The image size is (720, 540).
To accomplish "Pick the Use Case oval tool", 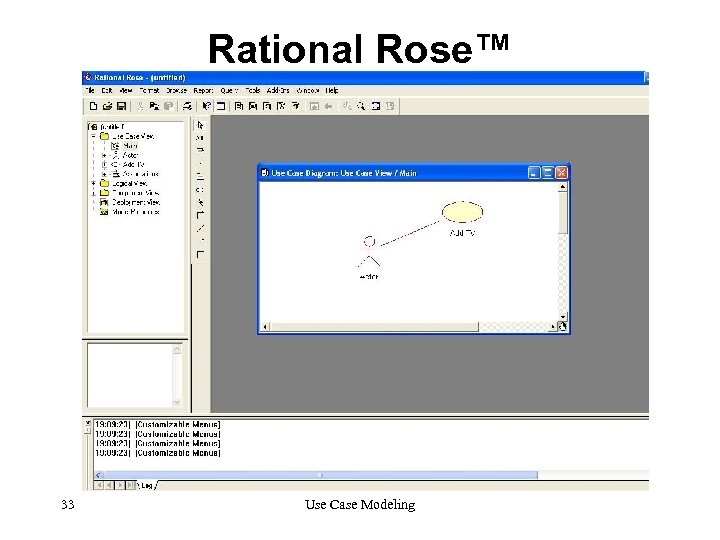I will (200, 190).
